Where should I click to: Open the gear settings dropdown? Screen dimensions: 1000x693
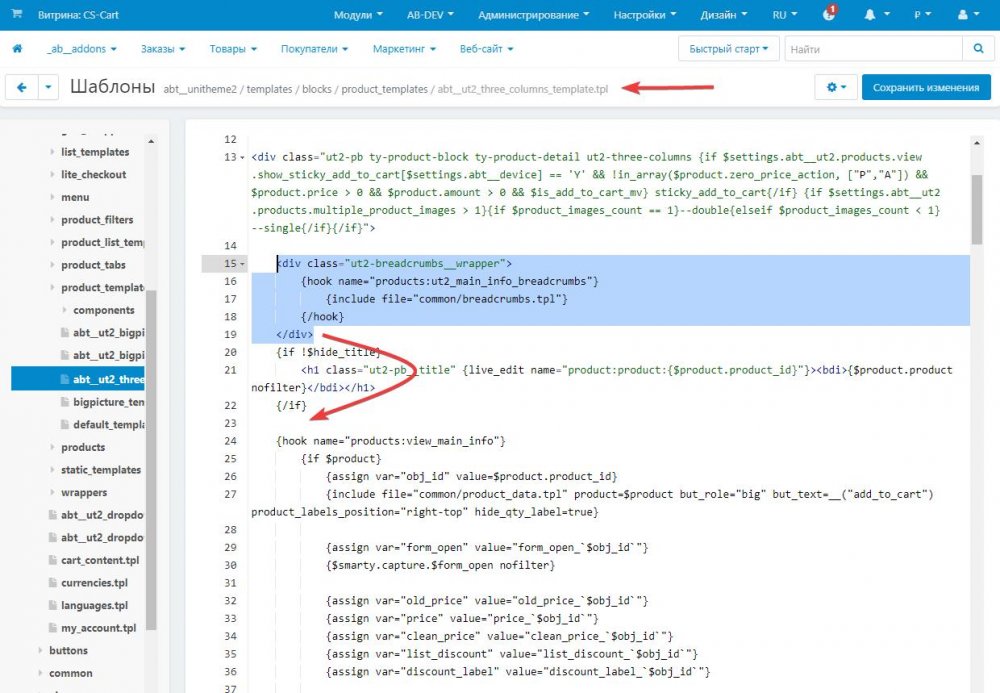pos(836,88)
